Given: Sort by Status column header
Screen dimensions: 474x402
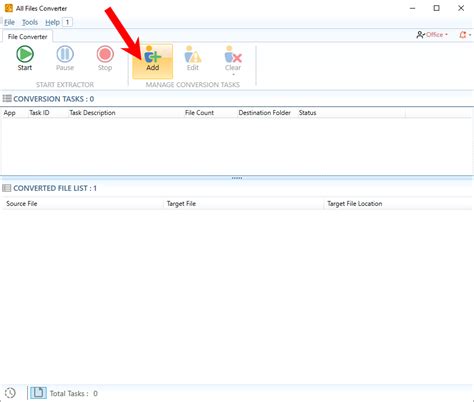Looking at the screenshot, I should 307,113.
